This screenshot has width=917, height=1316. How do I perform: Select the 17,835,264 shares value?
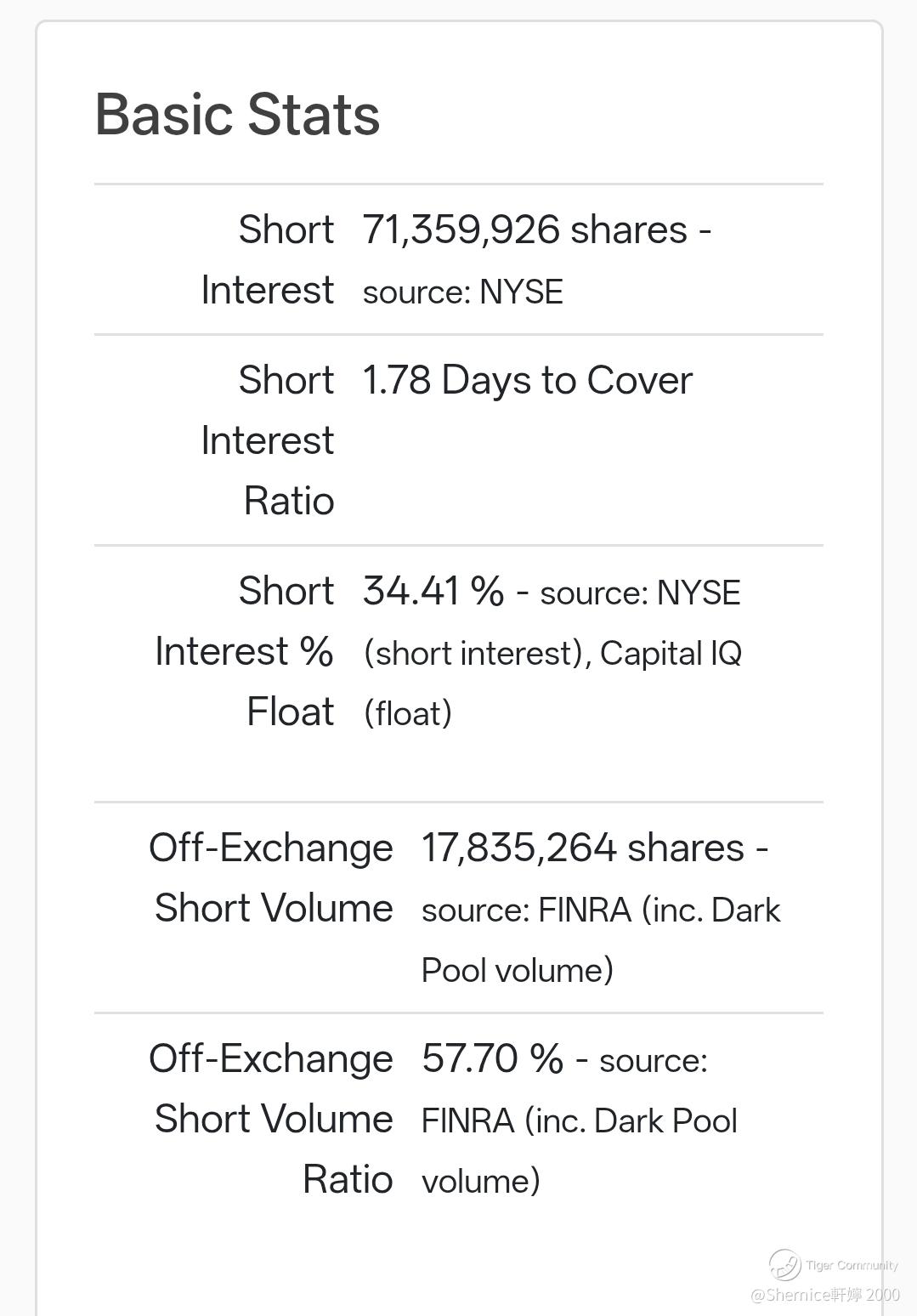[x=583, y=848]
